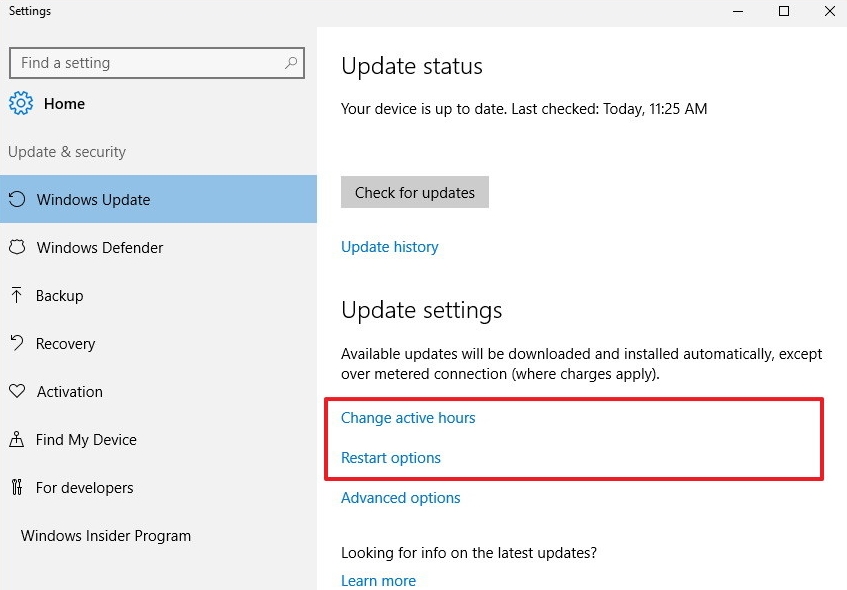Open Change active hours link
This screenshot has width=847, height=590.
tap(408, 417)
